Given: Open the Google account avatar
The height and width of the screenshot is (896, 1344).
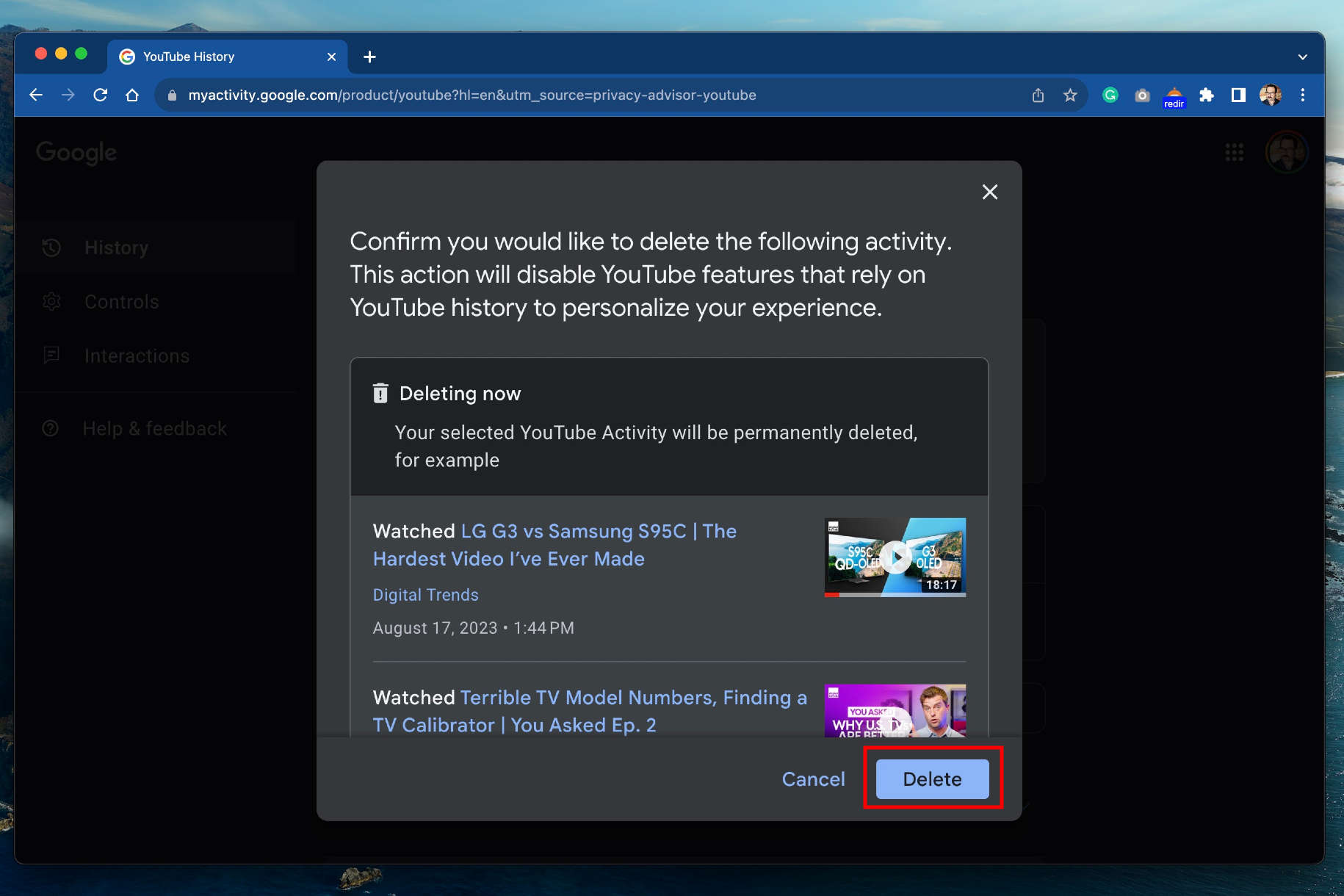Looking at the screenshot, I should tap(1286, 152).
